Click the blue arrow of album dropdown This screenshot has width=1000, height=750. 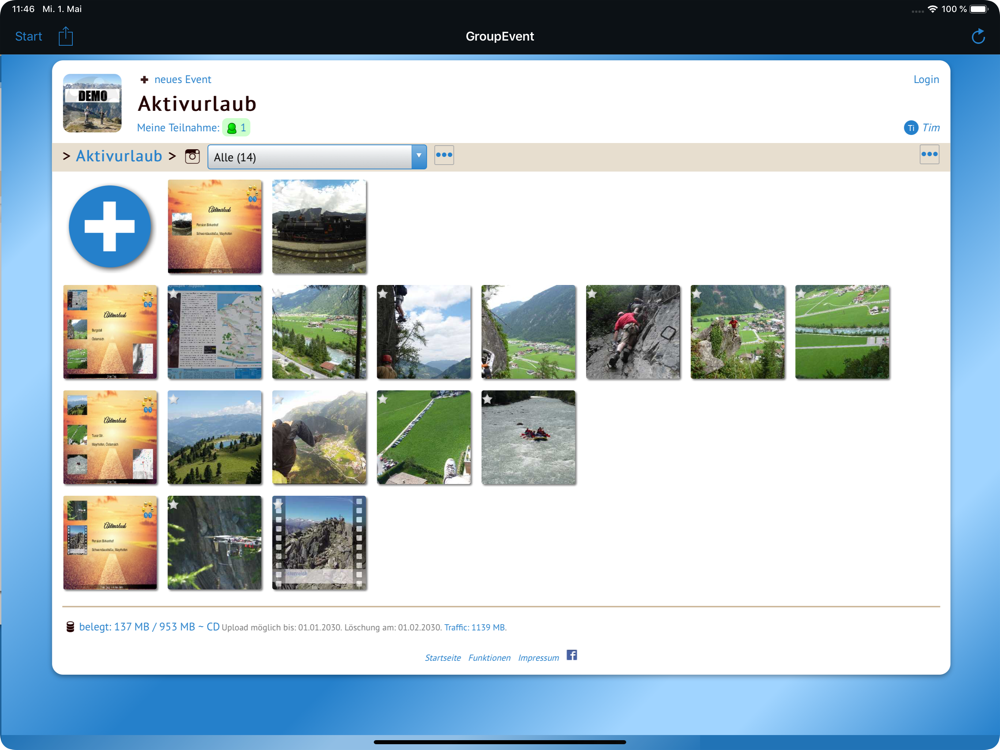click(x=419, y=157)
